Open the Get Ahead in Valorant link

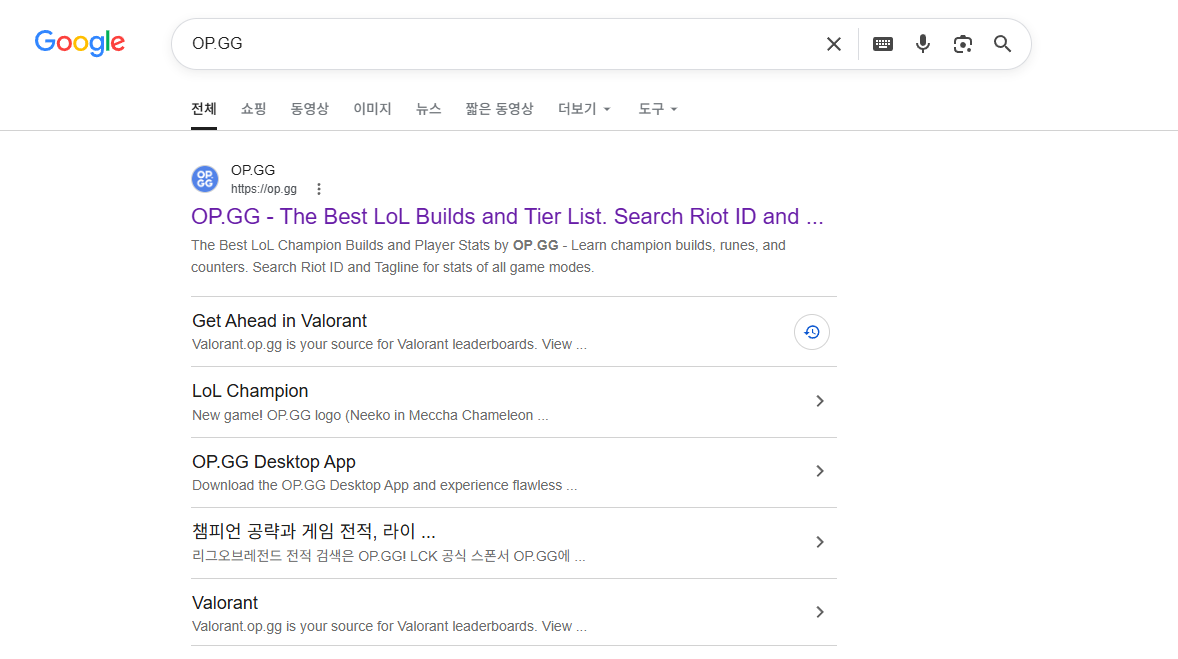[279, 321]
